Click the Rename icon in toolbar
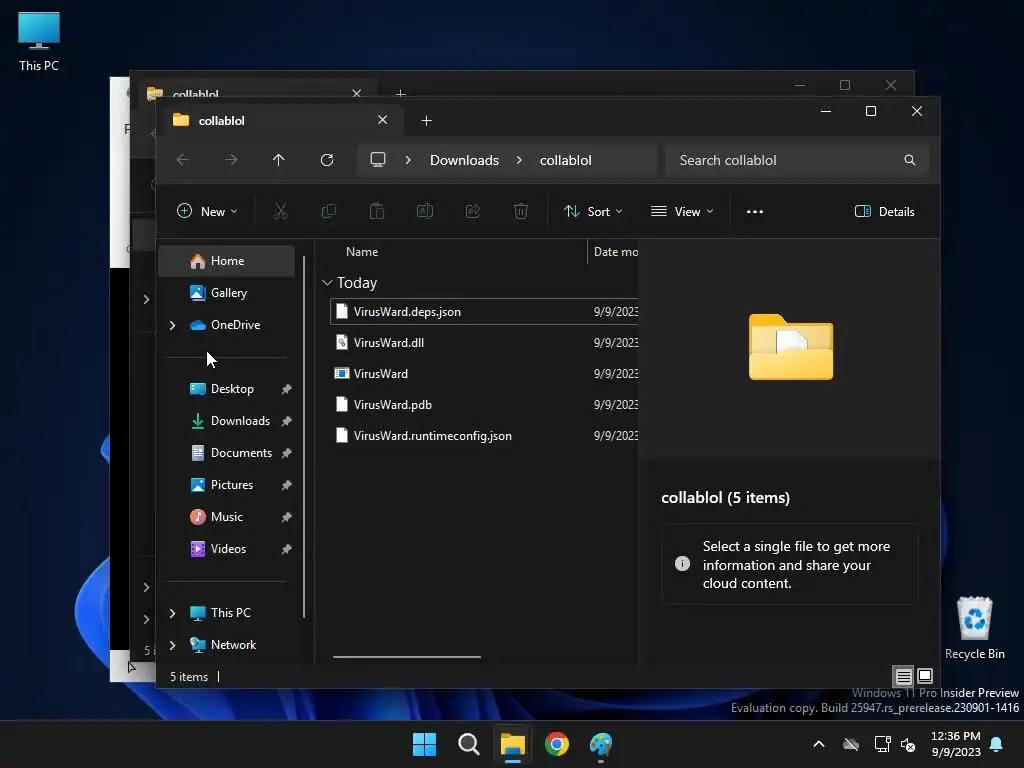 424,211
